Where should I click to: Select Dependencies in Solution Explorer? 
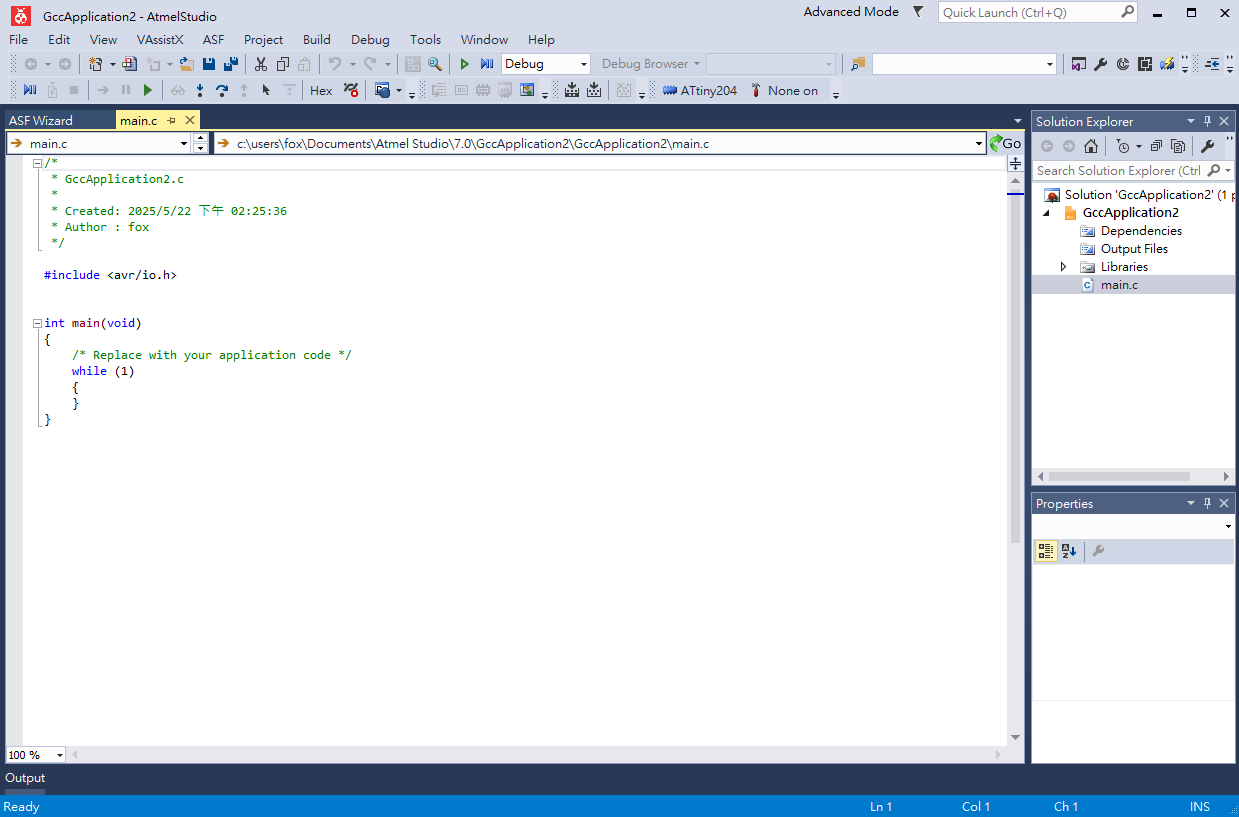pos(1141,231)
